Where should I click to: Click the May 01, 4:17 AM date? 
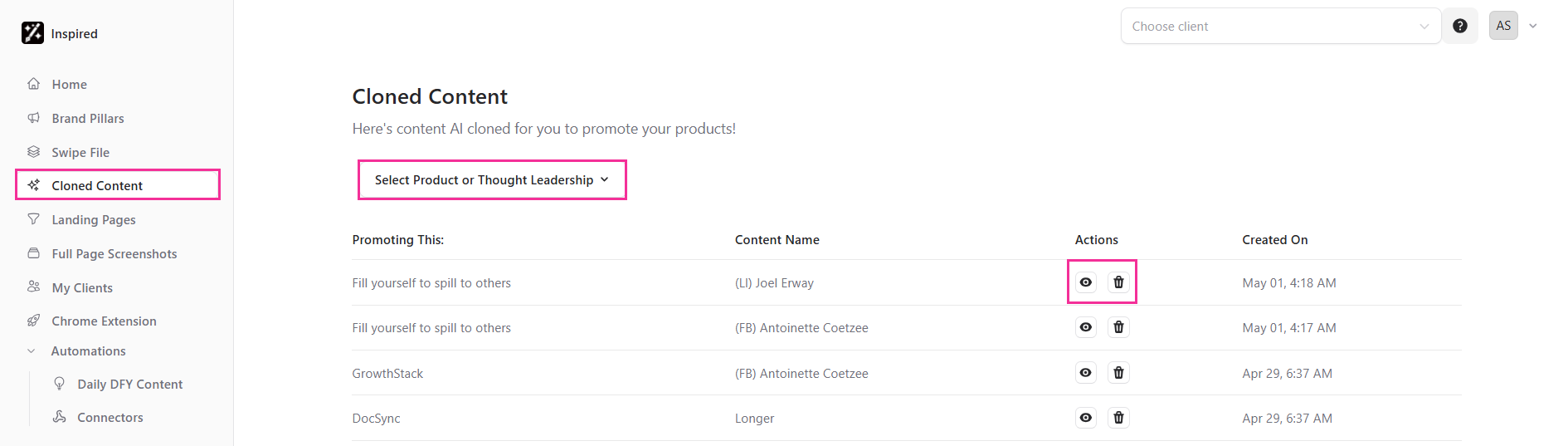pos(1289,328)
